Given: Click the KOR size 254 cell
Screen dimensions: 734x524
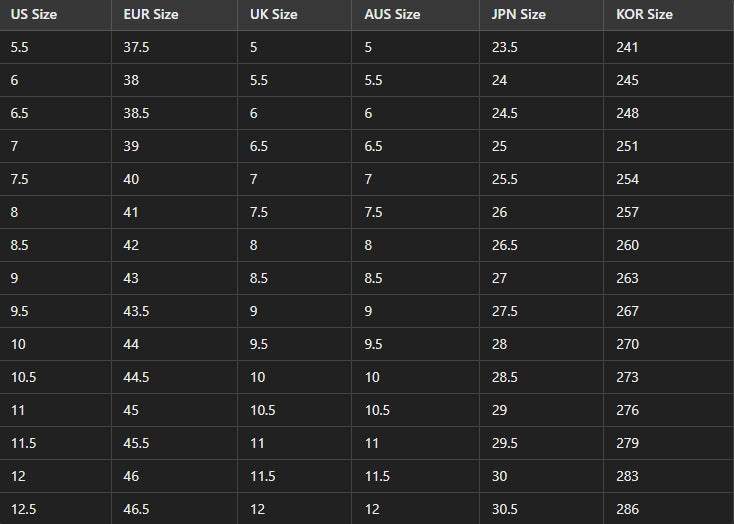Looking at the screenshot, I should point(627,180).
